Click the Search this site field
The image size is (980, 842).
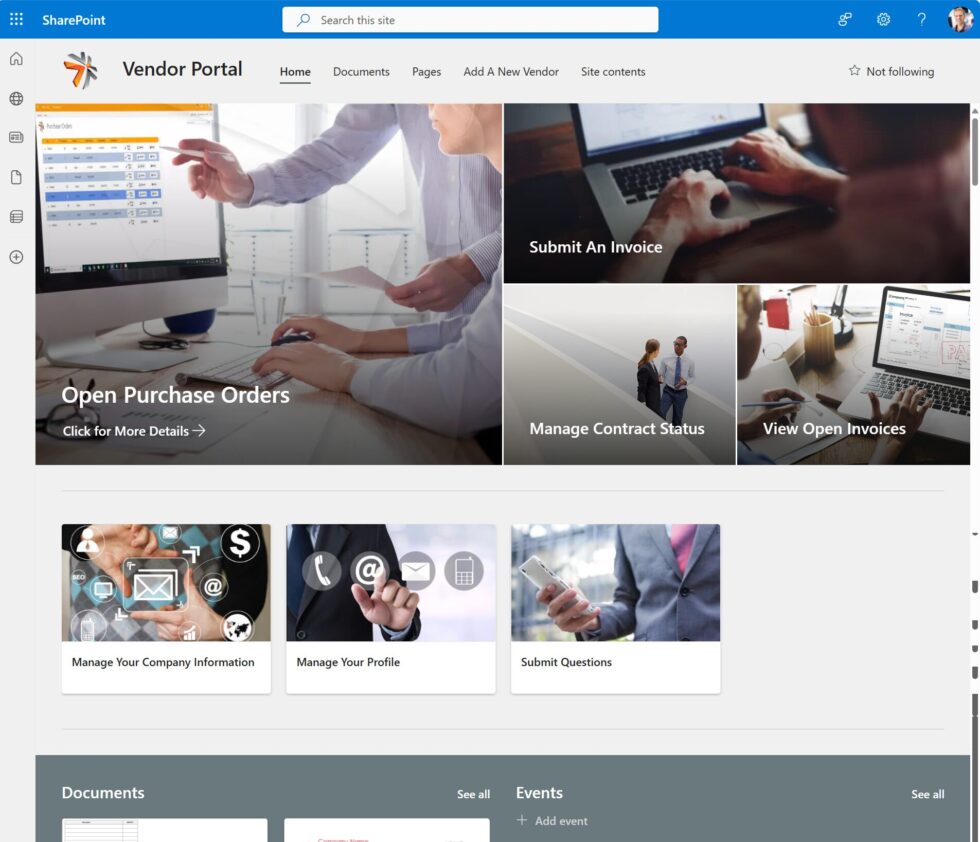[x=470, y=19]
